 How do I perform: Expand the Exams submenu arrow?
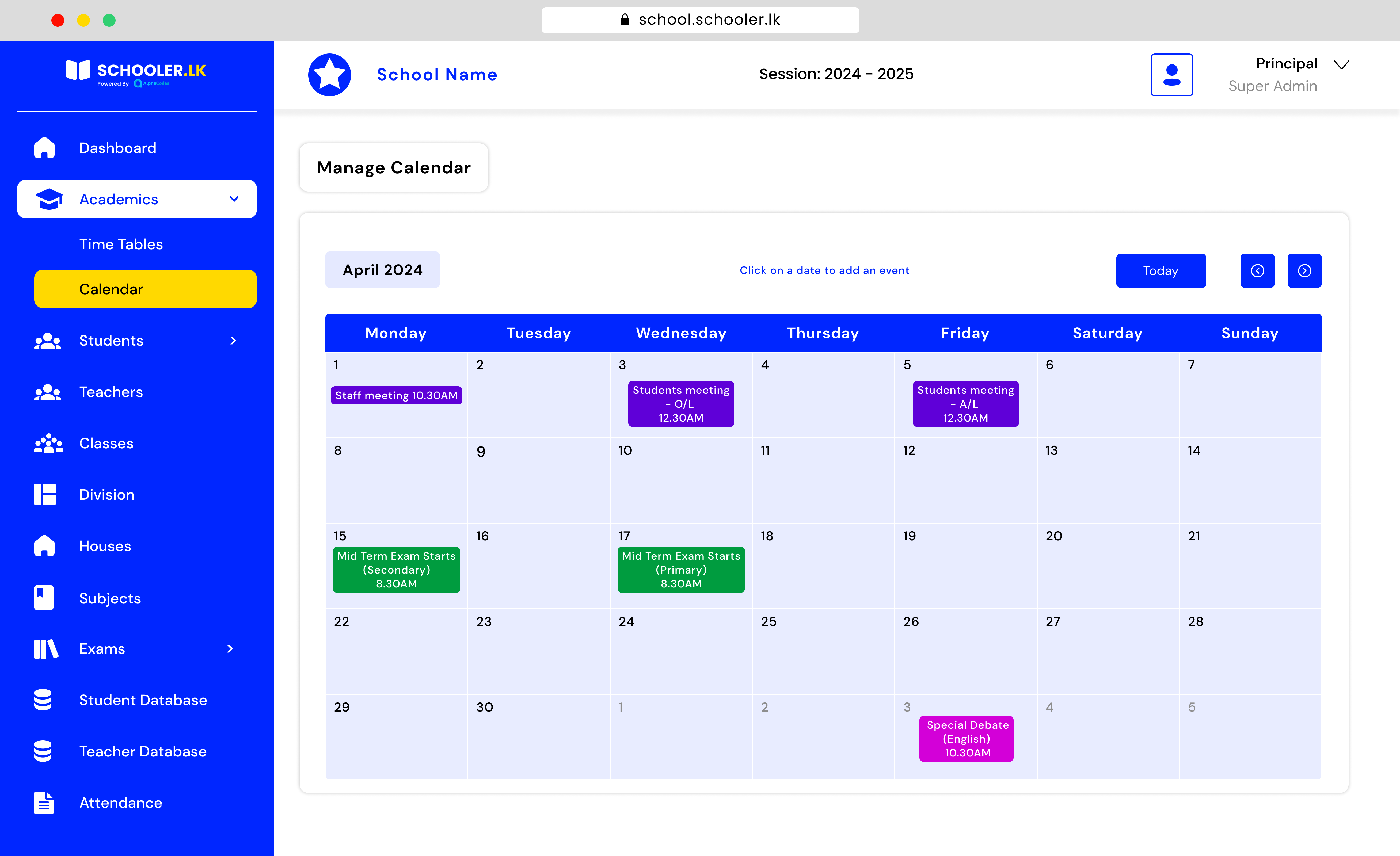tap(230, 649)
